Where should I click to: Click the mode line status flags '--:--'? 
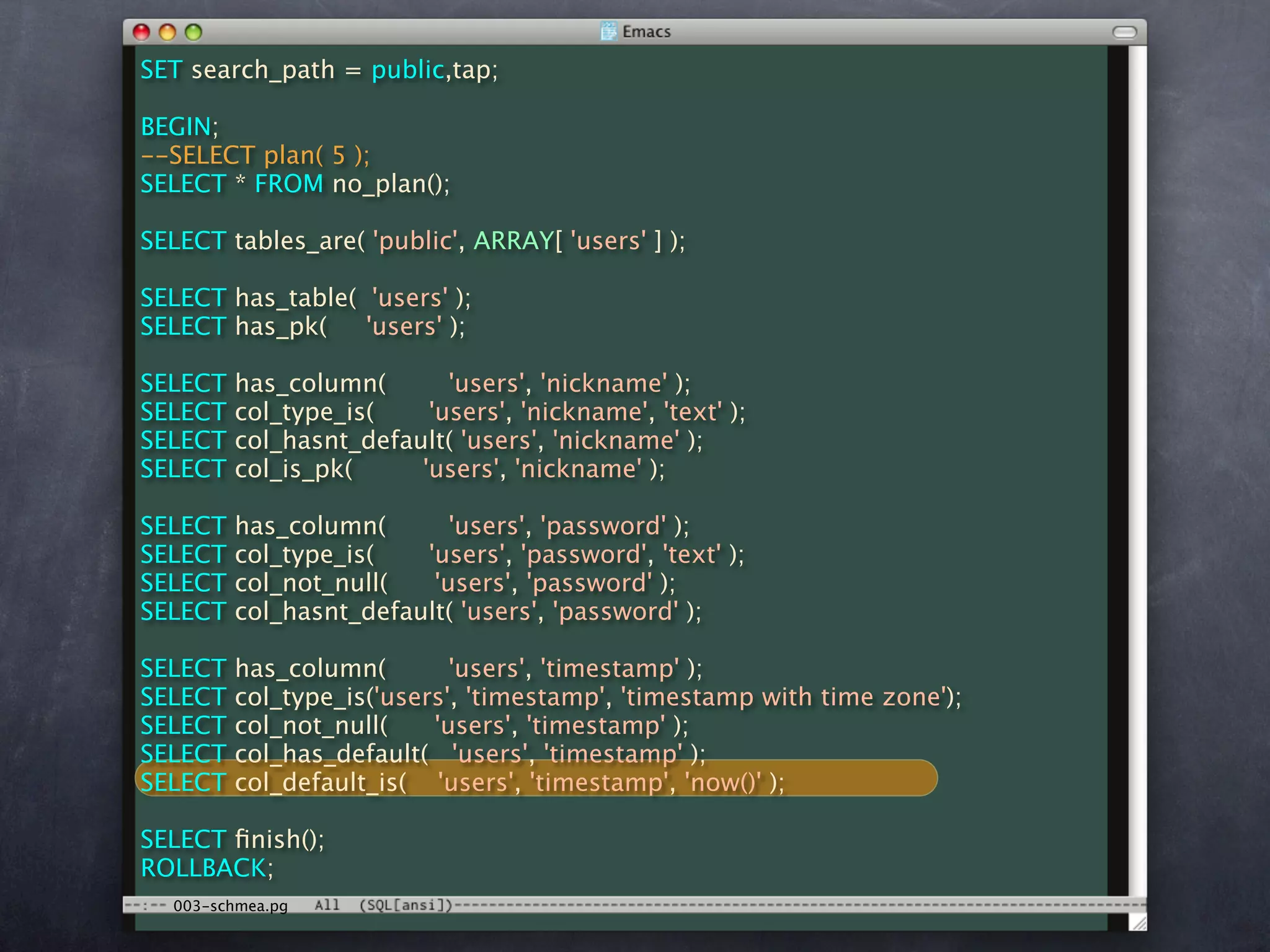tap(145, 906)
